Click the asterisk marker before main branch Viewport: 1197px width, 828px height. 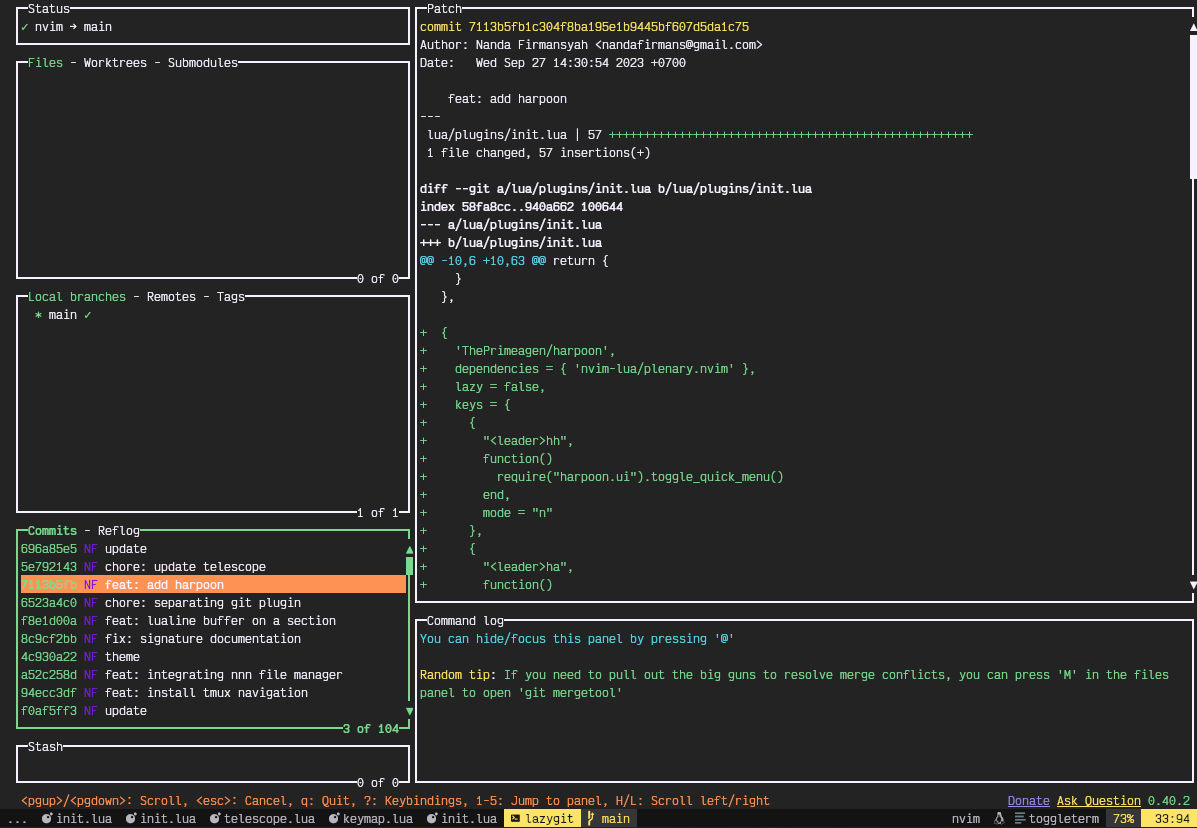coord(38,314)
